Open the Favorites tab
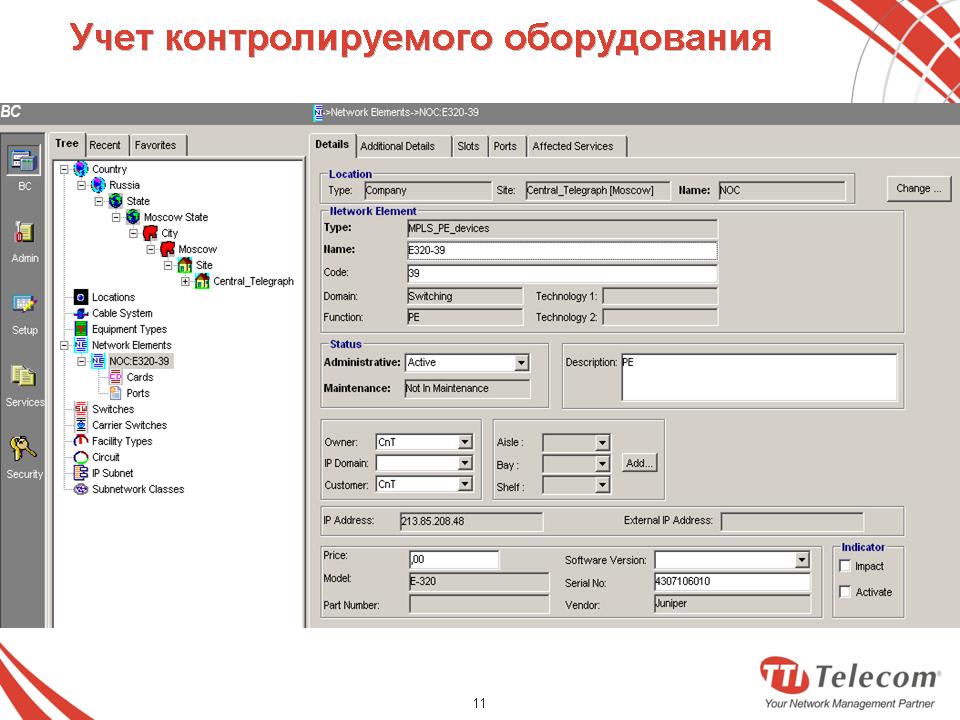This screenshot has height=720, width=960. tap(155, 145)
